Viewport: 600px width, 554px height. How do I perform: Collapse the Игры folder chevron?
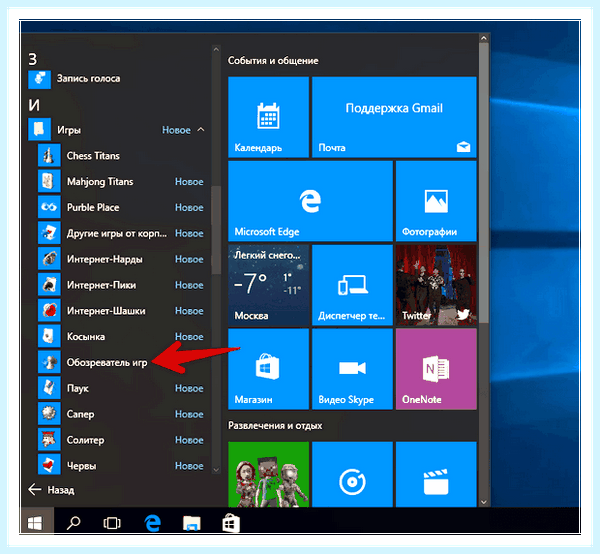201,130
